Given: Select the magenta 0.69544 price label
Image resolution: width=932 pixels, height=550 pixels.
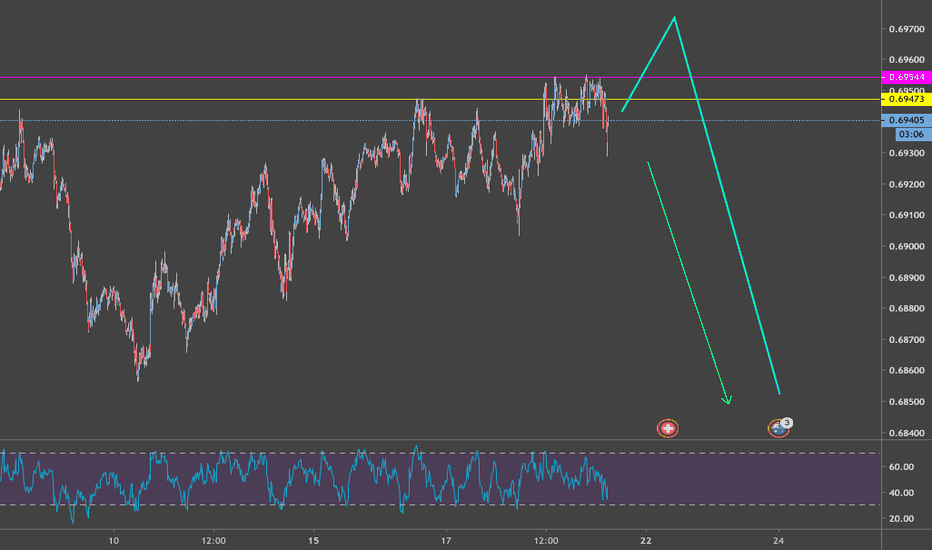Looking at the screenshot, I should coord(906,77).
